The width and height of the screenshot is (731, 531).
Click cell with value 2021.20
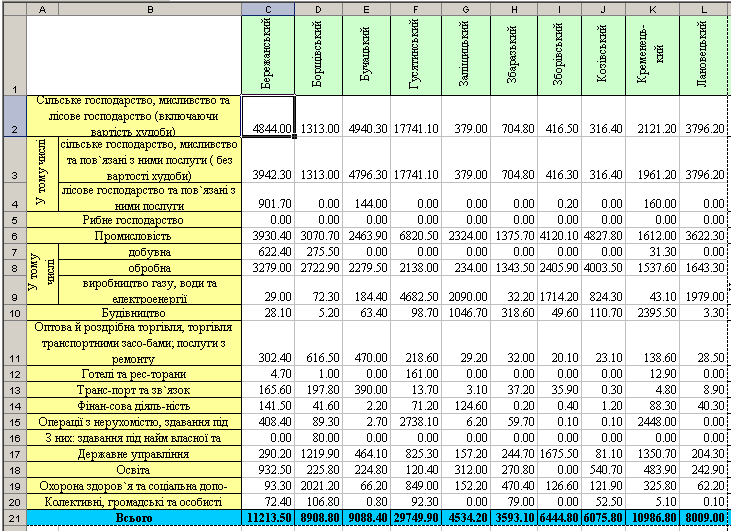[318, 486]
